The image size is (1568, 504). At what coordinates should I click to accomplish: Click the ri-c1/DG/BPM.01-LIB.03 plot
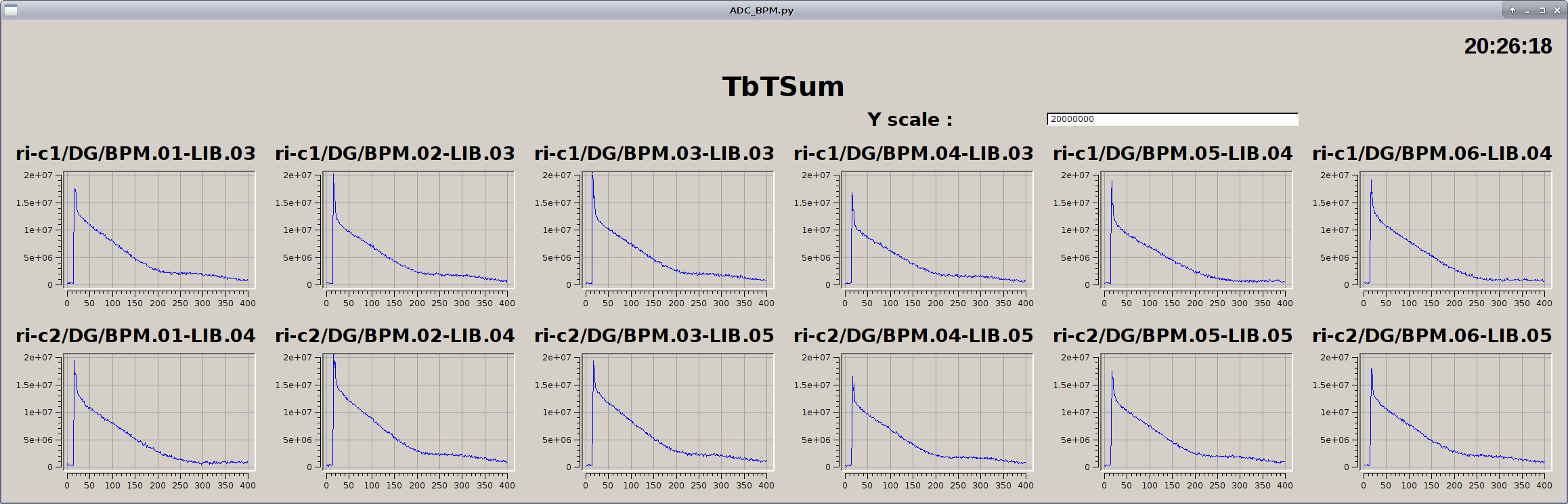159,230
